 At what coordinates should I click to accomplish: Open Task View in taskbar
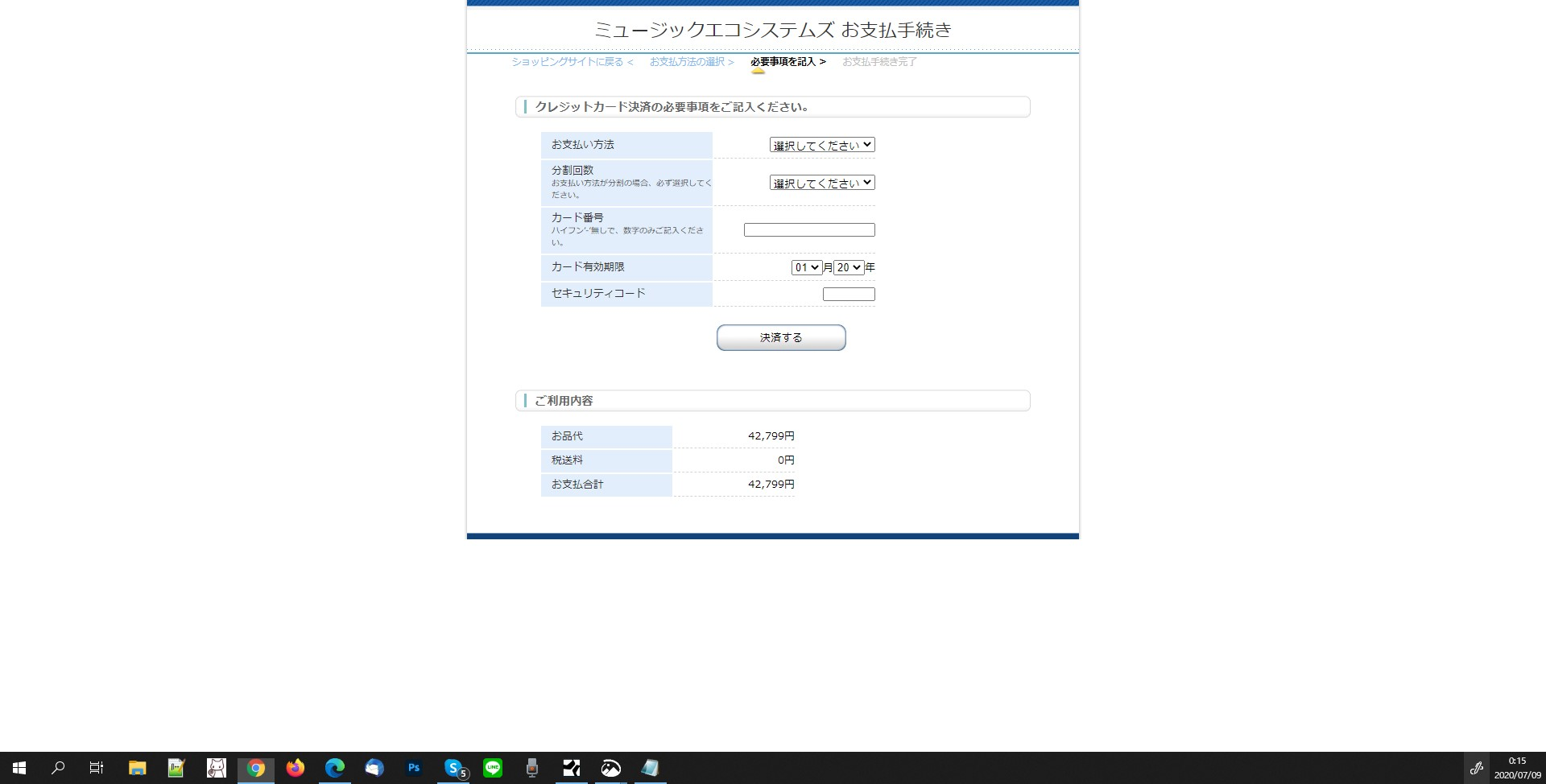pos(96,768)
